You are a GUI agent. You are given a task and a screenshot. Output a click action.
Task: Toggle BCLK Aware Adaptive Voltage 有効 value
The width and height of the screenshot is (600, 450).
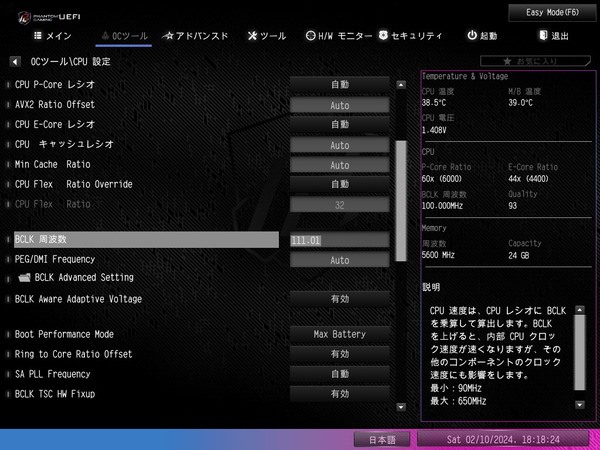tap(339, 299)
